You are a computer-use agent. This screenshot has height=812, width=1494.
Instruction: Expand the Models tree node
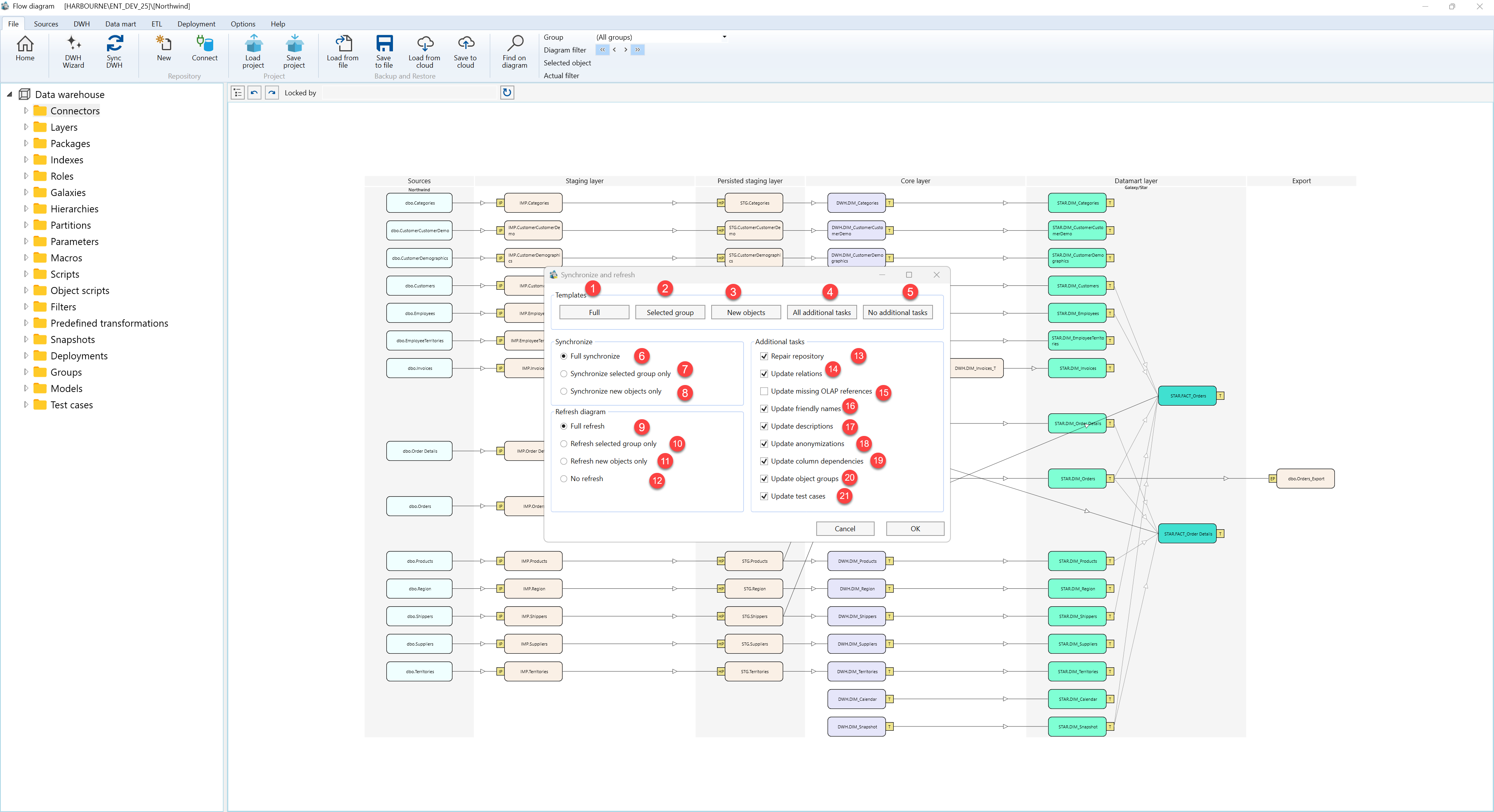(26, 388)
